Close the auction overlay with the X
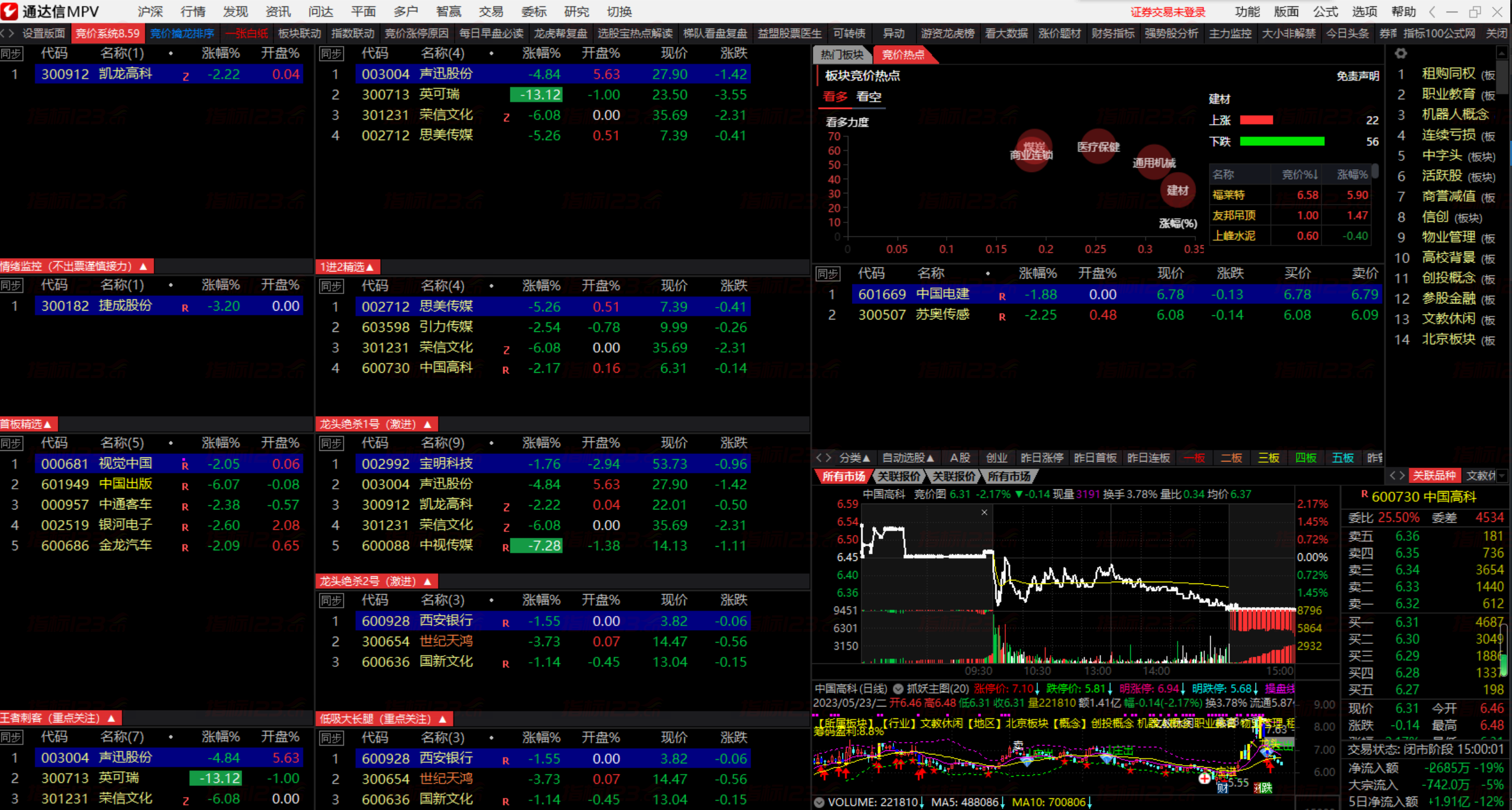 tap(984, 512)
